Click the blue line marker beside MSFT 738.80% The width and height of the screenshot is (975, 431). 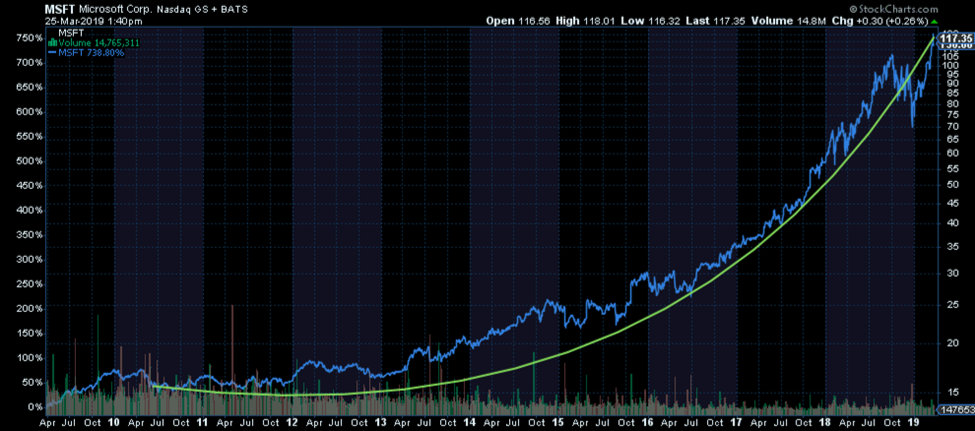52,53
